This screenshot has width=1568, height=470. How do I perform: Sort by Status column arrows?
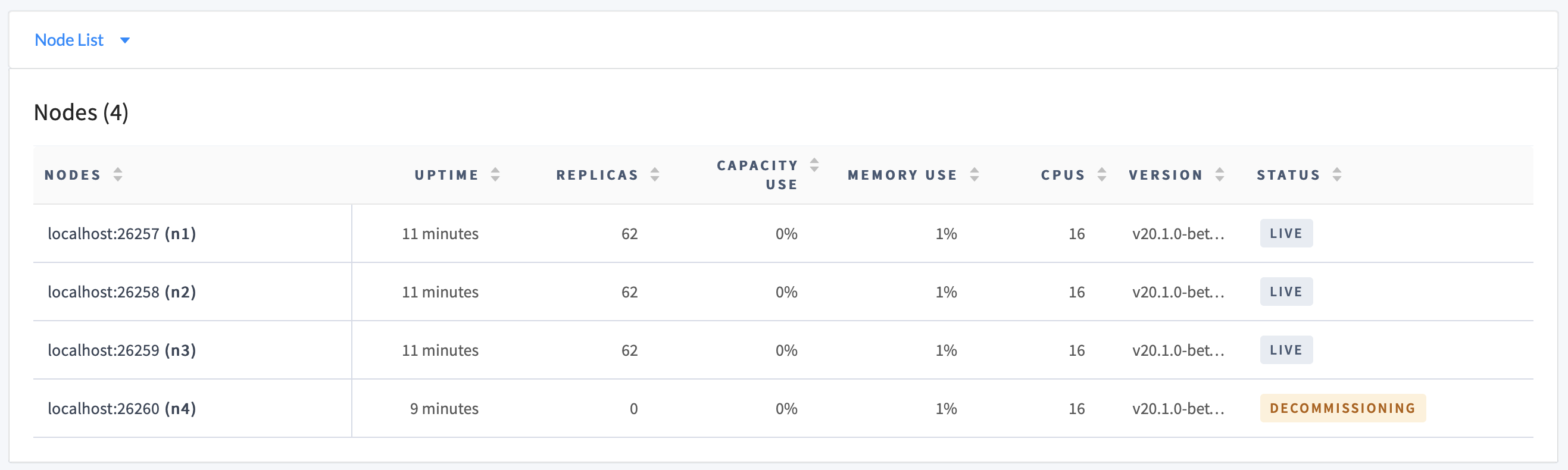[x=1337, y=175]
